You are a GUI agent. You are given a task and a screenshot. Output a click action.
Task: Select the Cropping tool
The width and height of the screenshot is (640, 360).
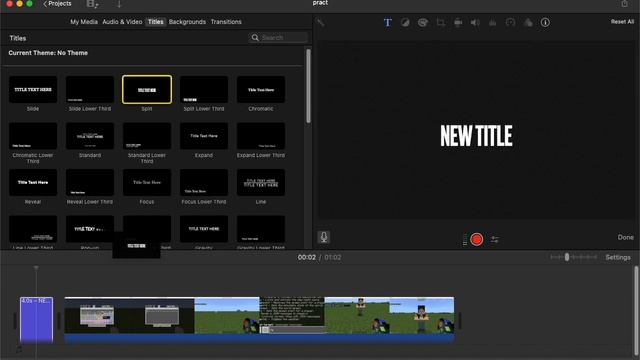[440, 22]
